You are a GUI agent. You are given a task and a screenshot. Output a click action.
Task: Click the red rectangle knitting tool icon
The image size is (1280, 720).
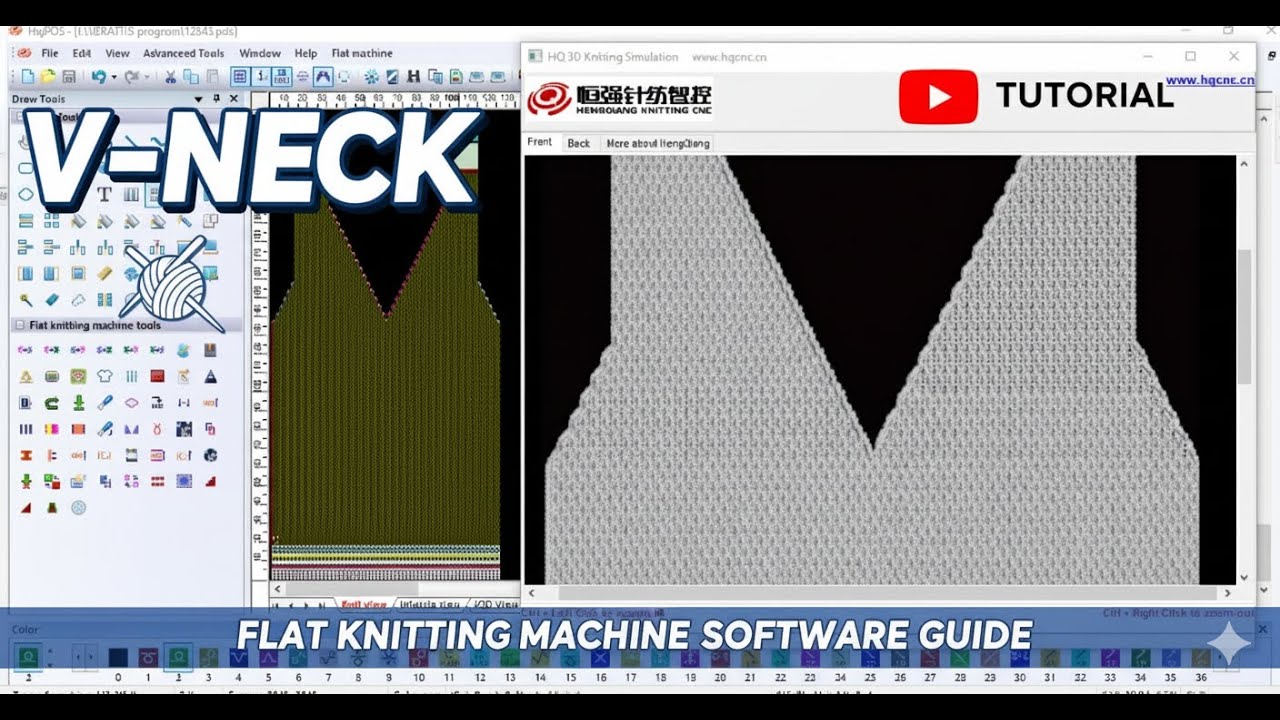158,376
